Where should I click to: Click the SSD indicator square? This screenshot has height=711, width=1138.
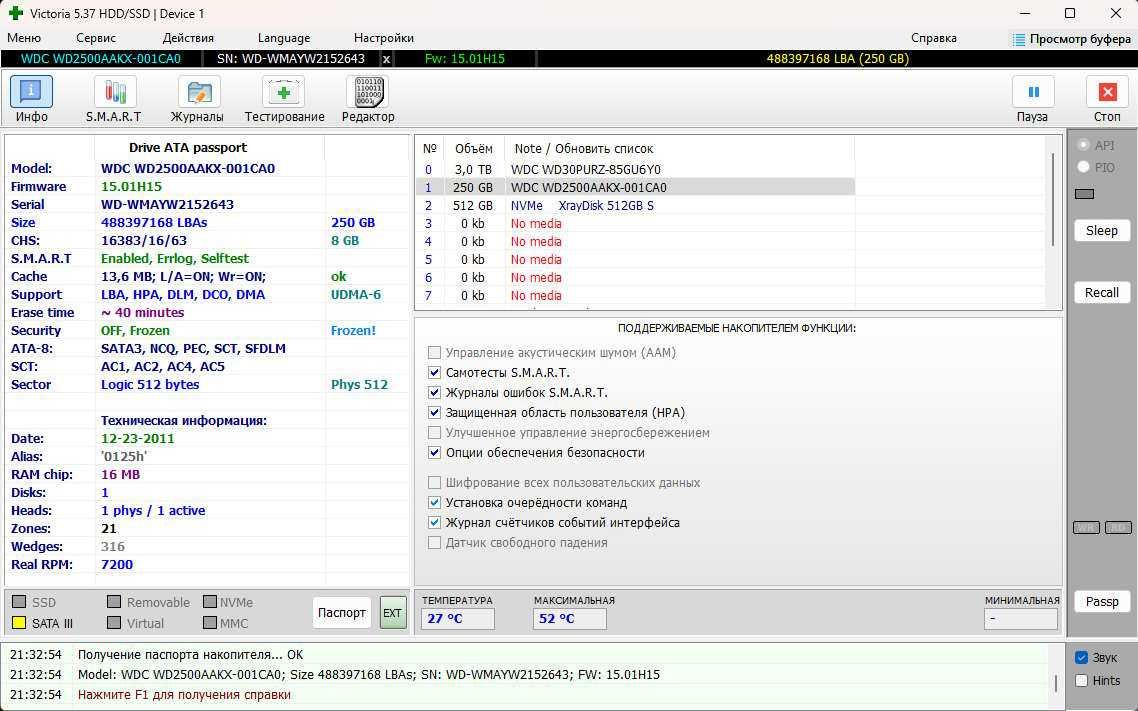pyautogui.click(x=20, y=601)
